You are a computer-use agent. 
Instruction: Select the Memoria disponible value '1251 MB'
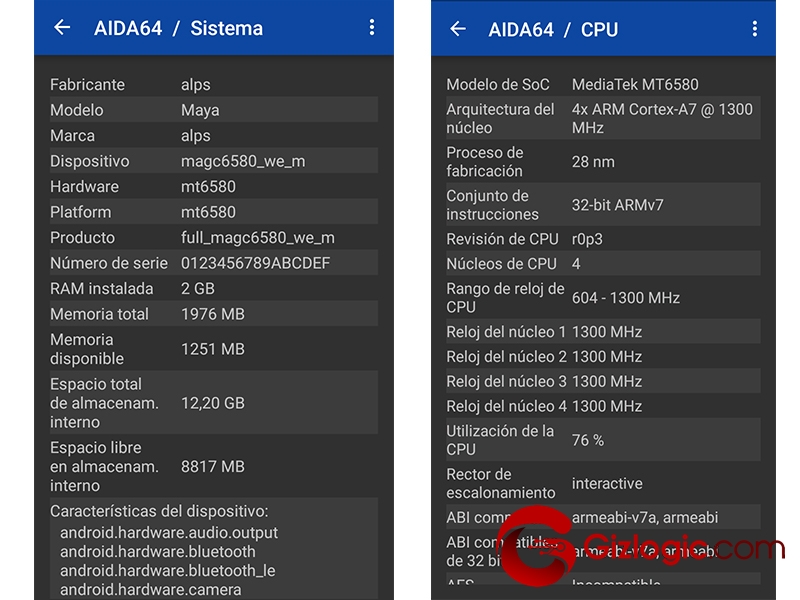213,349
